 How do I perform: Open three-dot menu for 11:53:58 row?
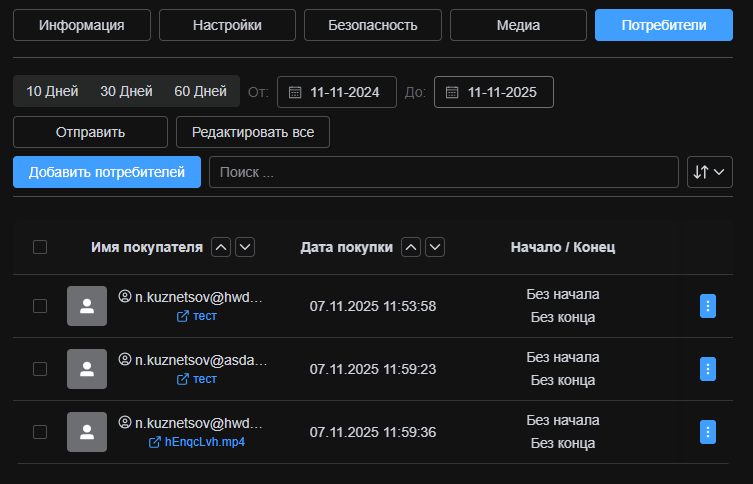tap(708, 306)
